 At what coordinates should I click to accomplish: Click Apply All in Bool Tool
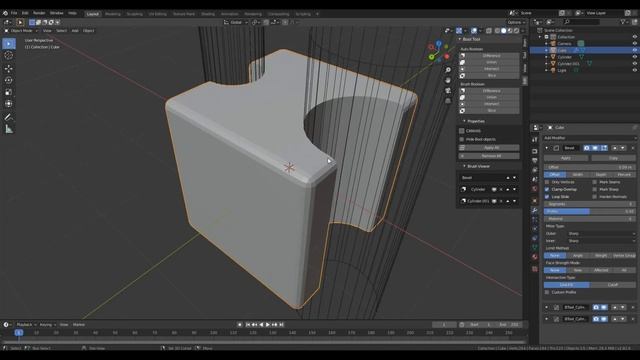[x=489, y=148]
